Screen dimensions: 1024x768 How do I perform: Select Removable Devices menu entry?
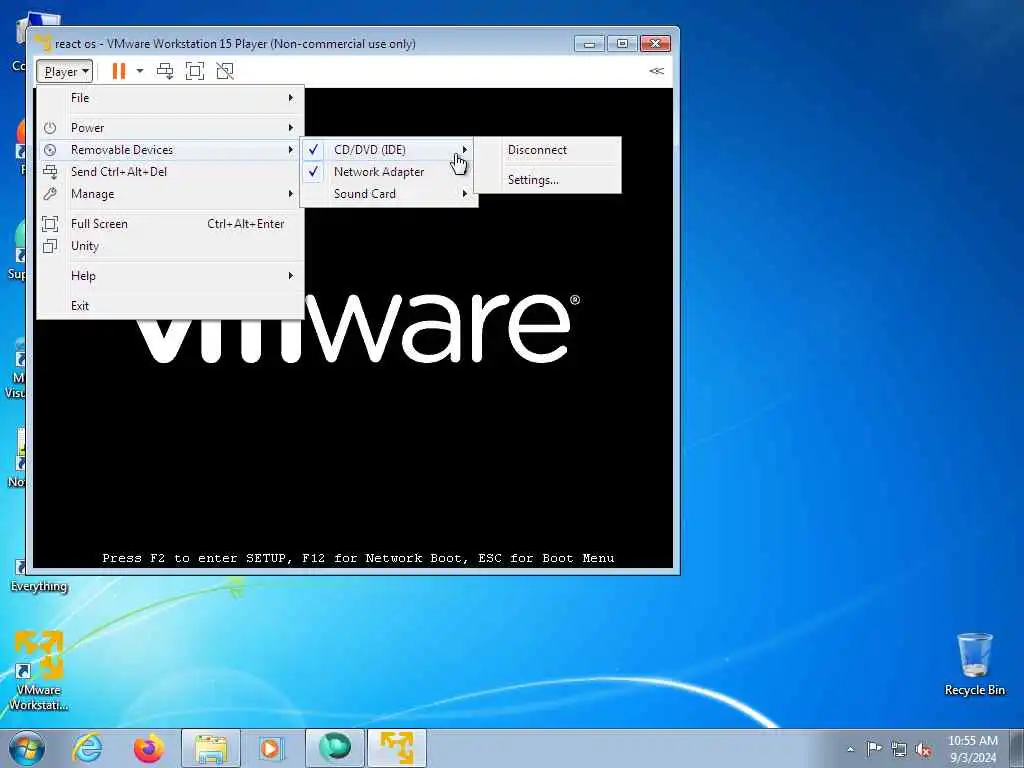pyautogui.click(x=172, y=150)
